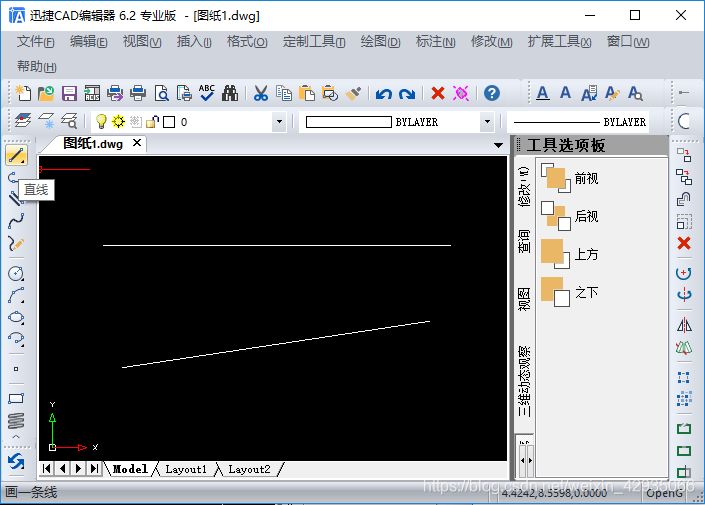Select the Rectangle drawing tool
This screenshot has height=505, width=705.
[x=16, y=398]
